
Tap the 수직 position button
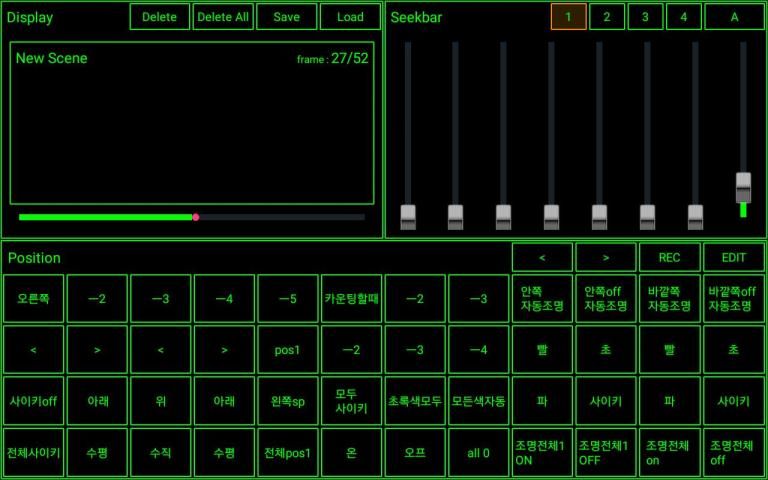161,452
